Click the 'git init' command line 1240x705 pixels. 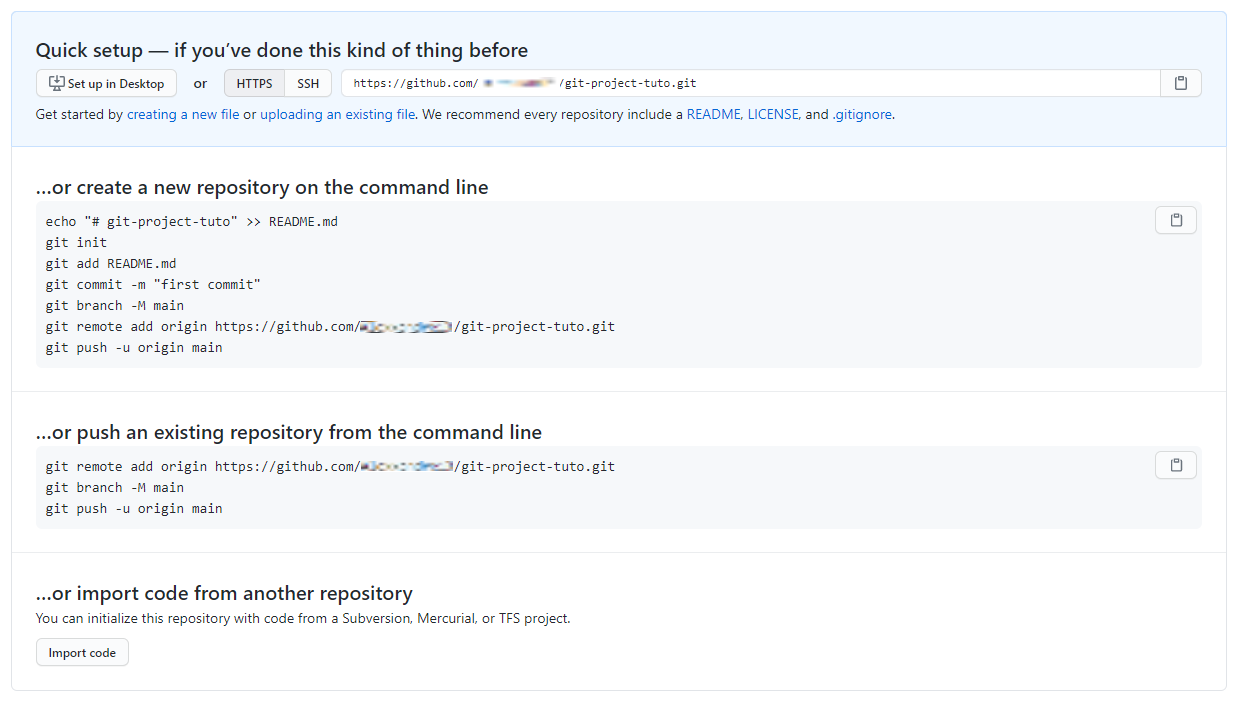tap(76, 242)
